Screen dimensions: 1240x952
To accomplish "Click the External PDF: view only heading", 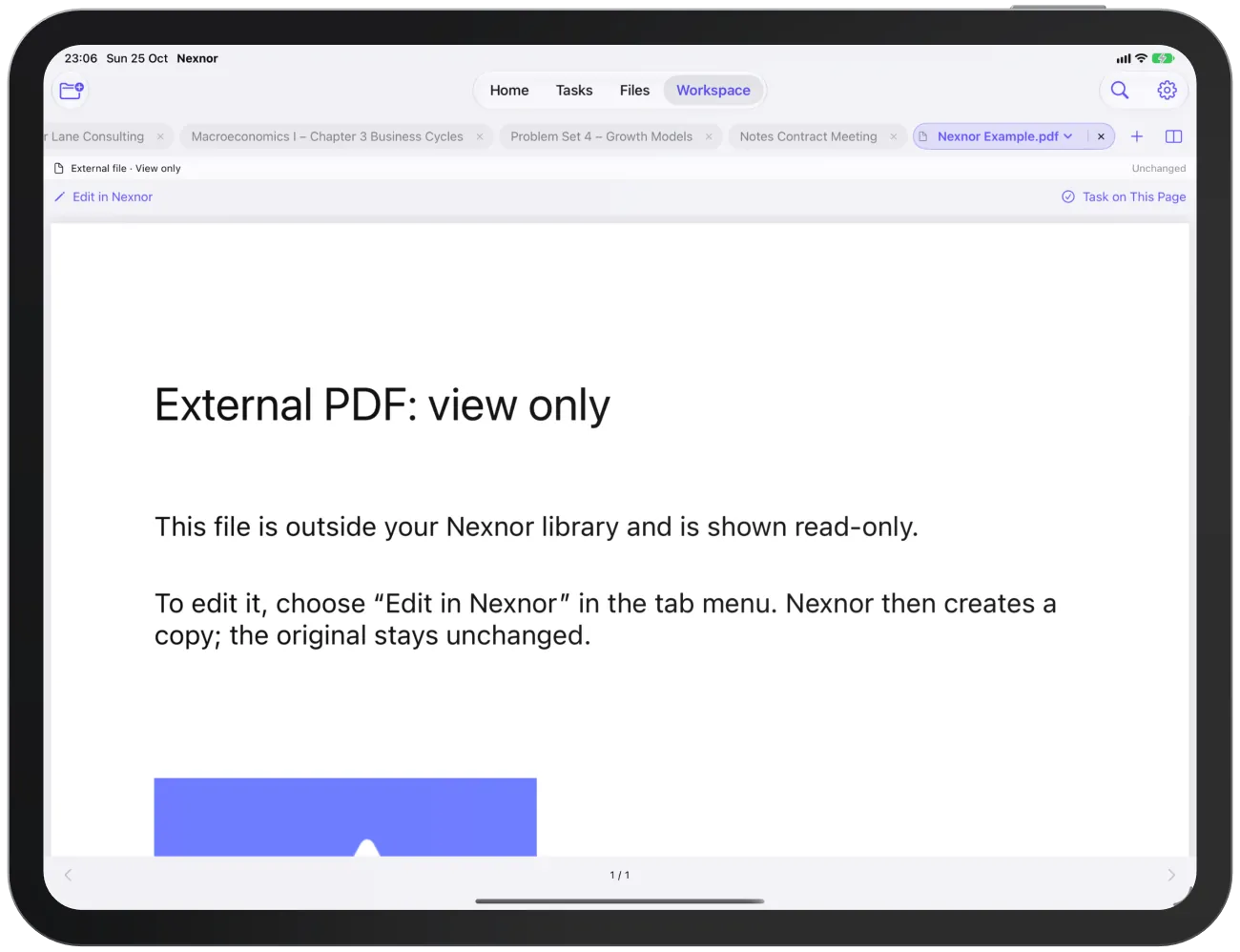I will tap(382, 405).
